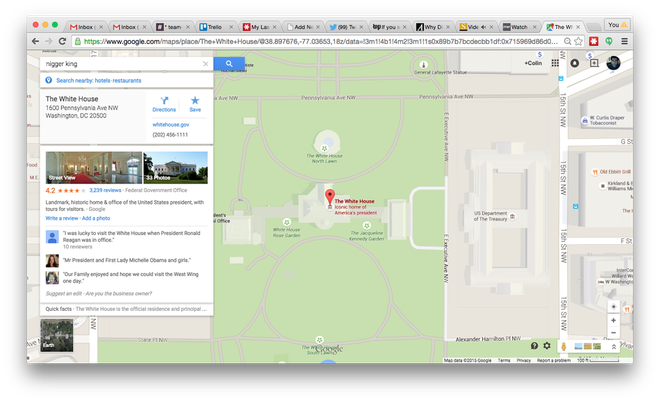The image size is (660, 402).
Task: Click the red extension icon in toolbar
Action: click(x=593, y=41)
